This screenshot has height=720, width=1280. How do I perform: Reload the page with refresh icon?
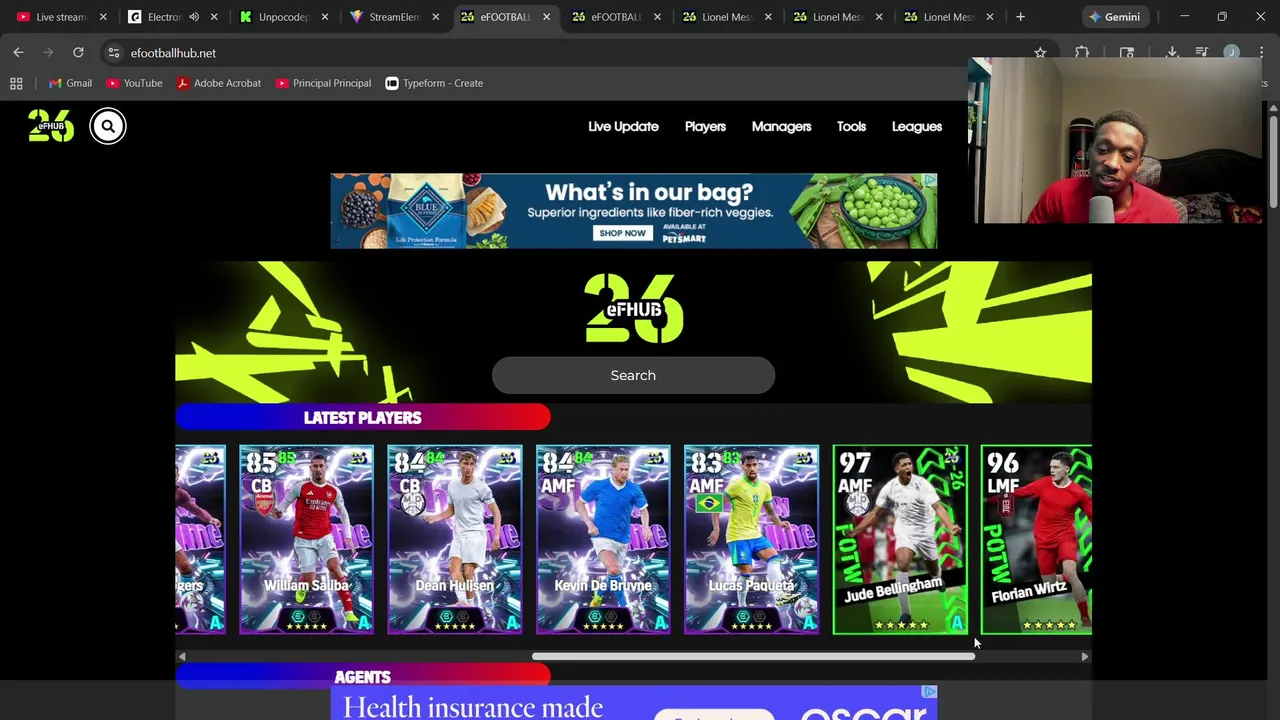point(78,53)
